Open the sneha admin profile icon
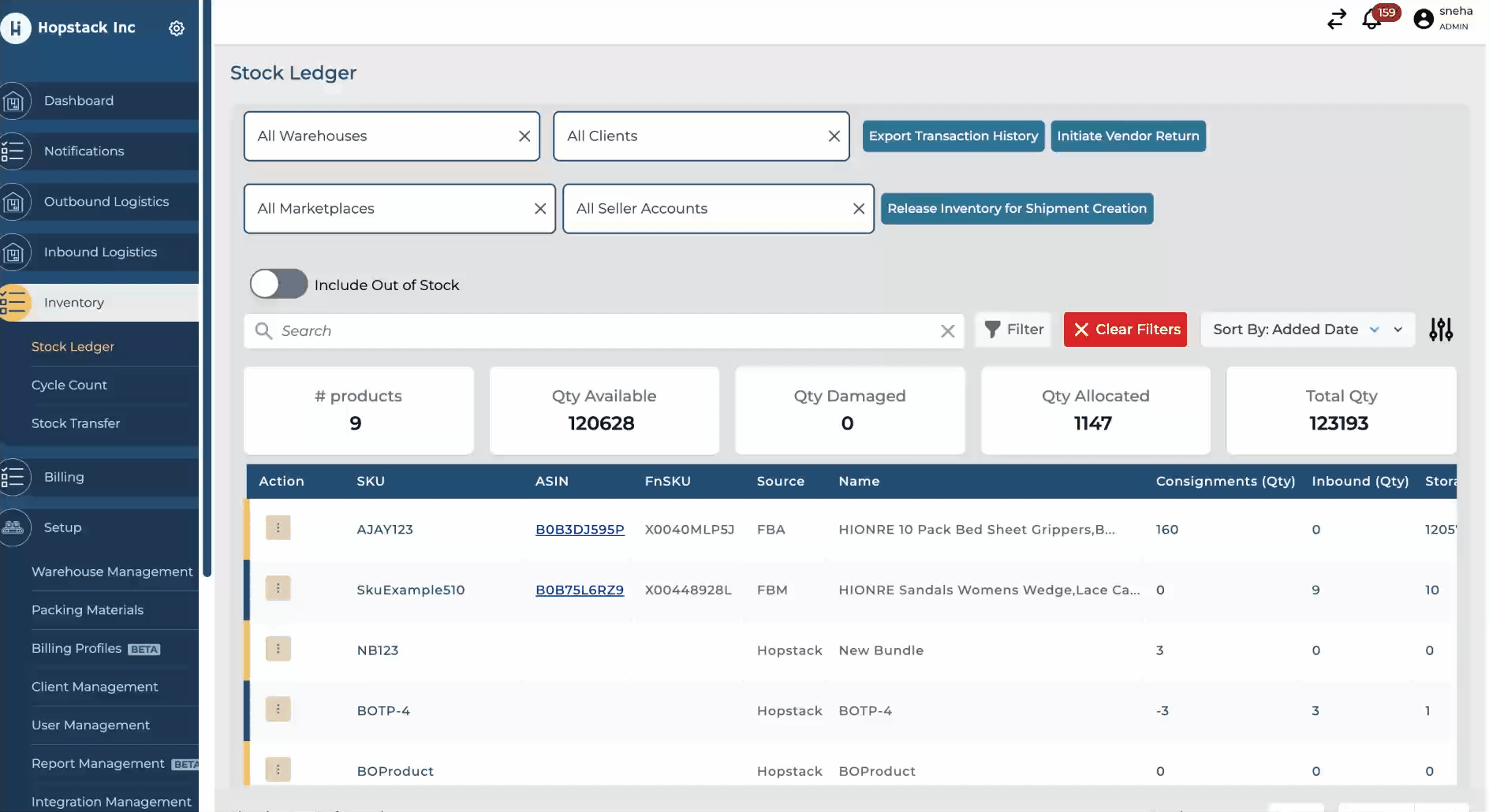 click(1424, 20)
